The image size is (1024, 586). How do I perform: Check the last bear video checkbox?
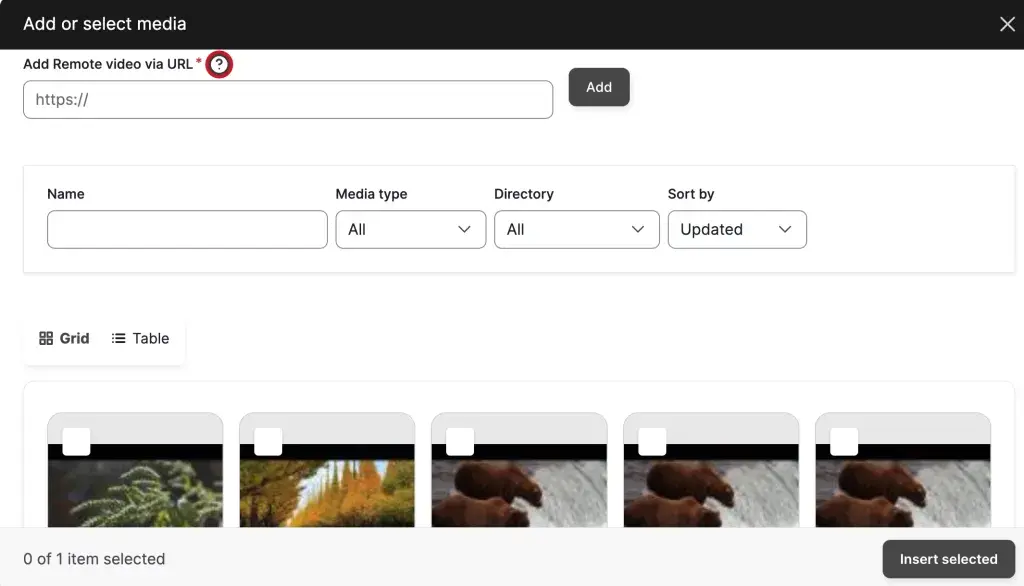[x=844, y=441]
